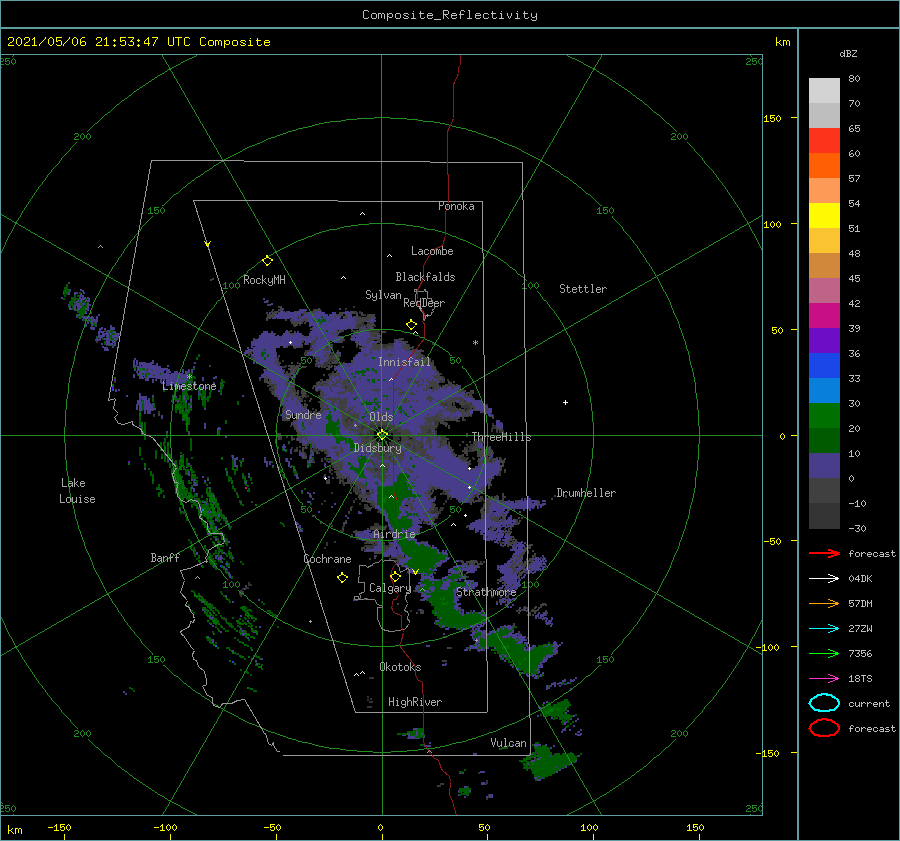Click the Cochrane label
The image size is (900, 841).
coord(327,559)
